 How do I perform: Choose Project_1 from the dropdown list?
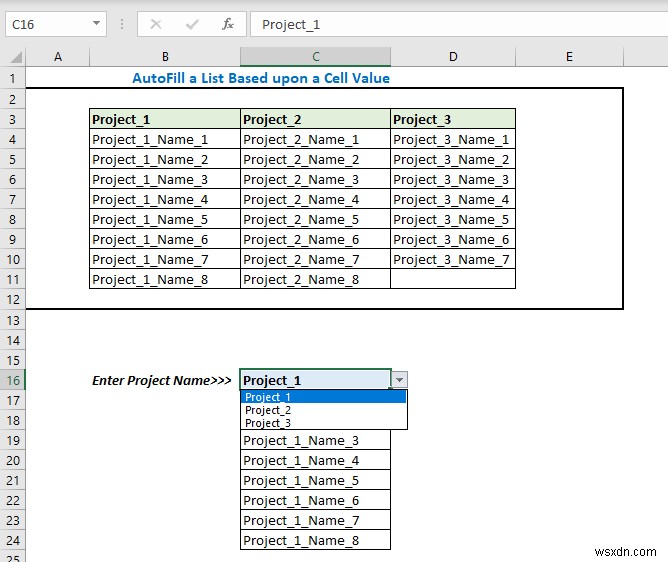323,397
